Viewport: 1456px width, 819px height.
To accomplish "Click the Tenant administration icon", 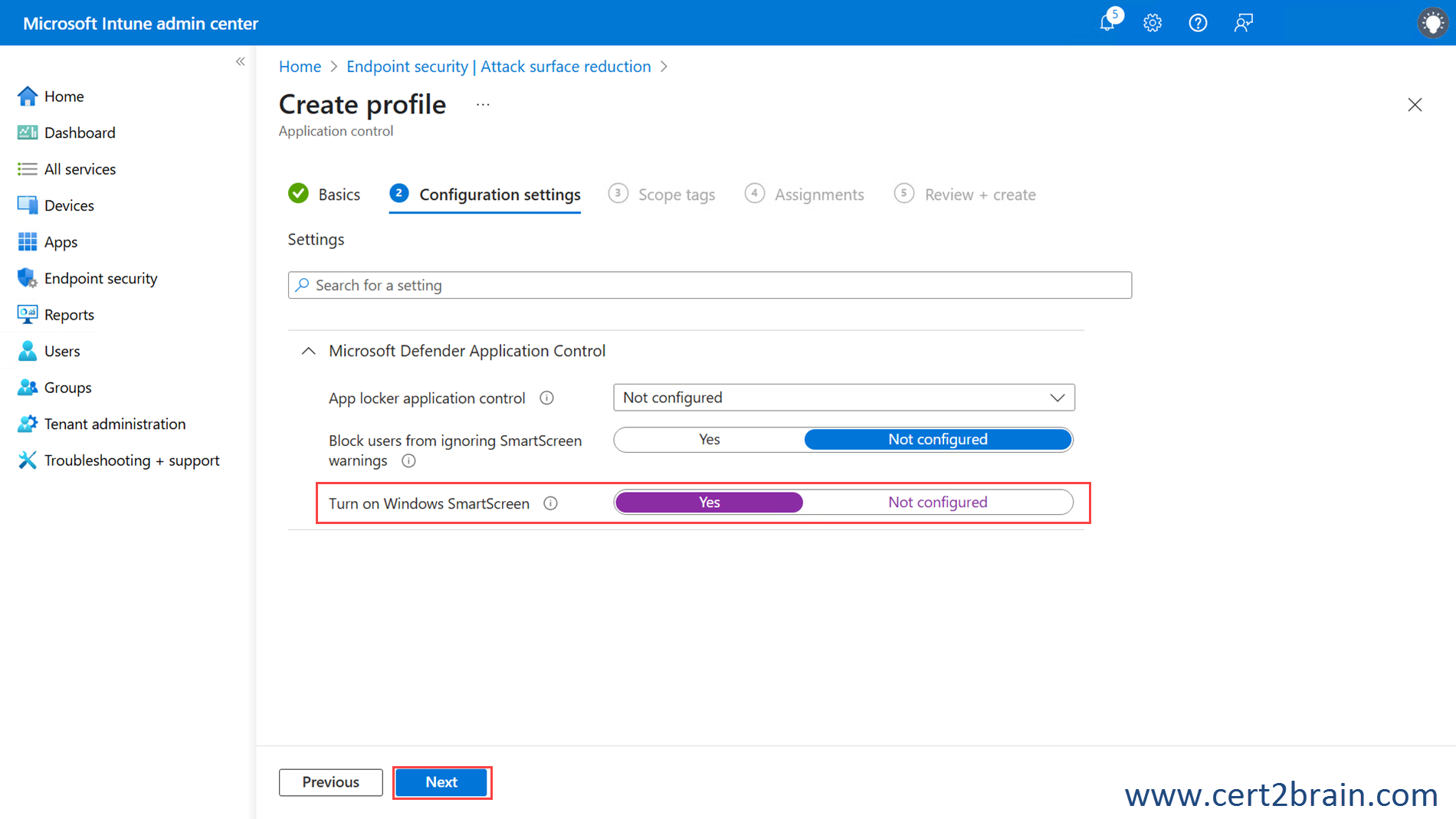I will pyautogui.click(x=28, y=424).
